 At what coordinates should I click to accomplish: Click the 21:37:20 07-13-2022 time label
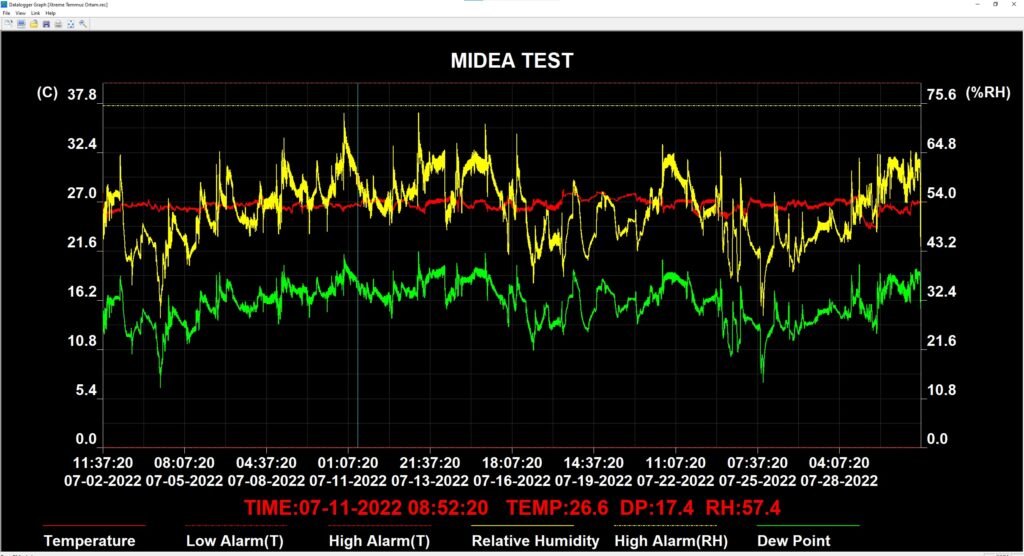430,472
